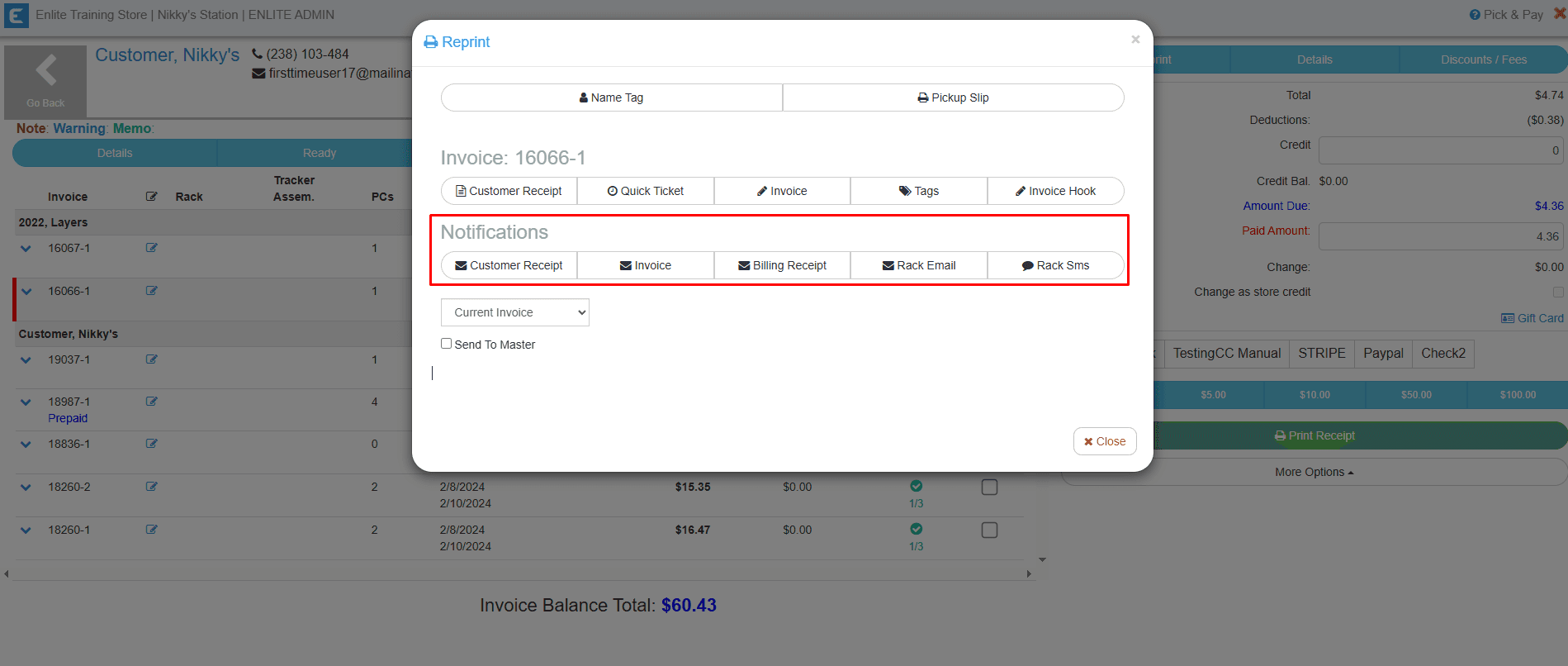The image size is (1568, 666).
Task: Print Customer Receipt for invoice 16066-1
Action: pyautogui.click(x=509, y=191)
